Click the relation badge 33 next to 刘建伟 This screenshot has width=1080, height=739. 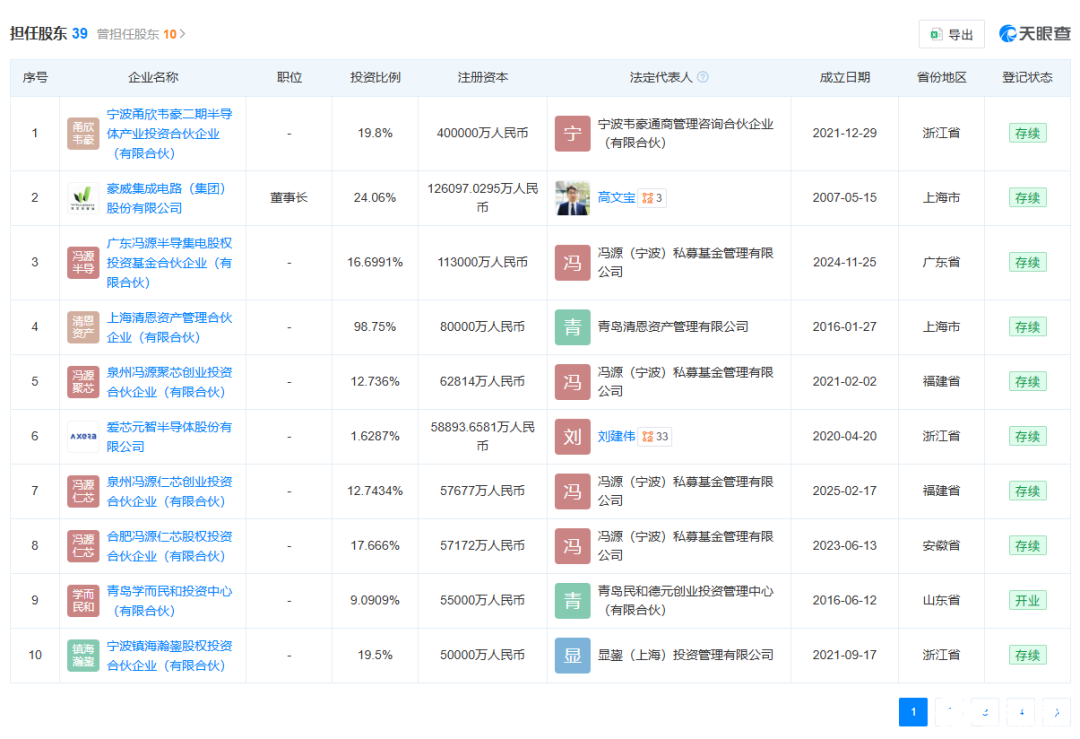tap(654, 437)
